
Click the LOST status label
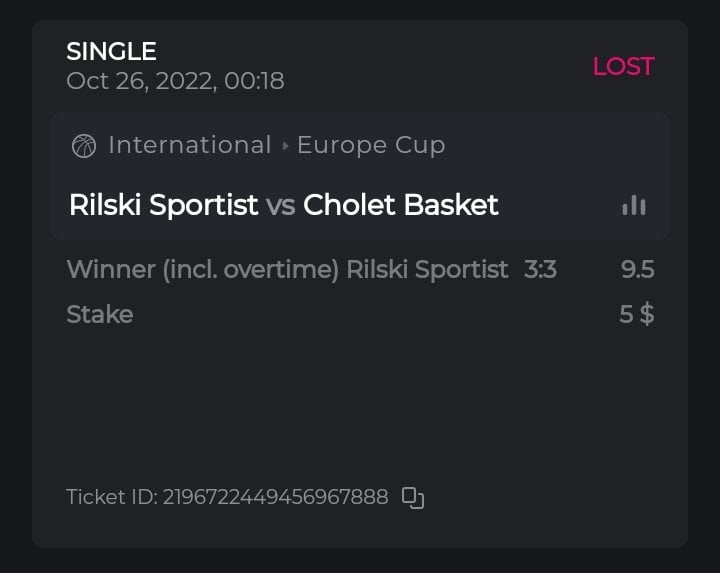[623, 66]
